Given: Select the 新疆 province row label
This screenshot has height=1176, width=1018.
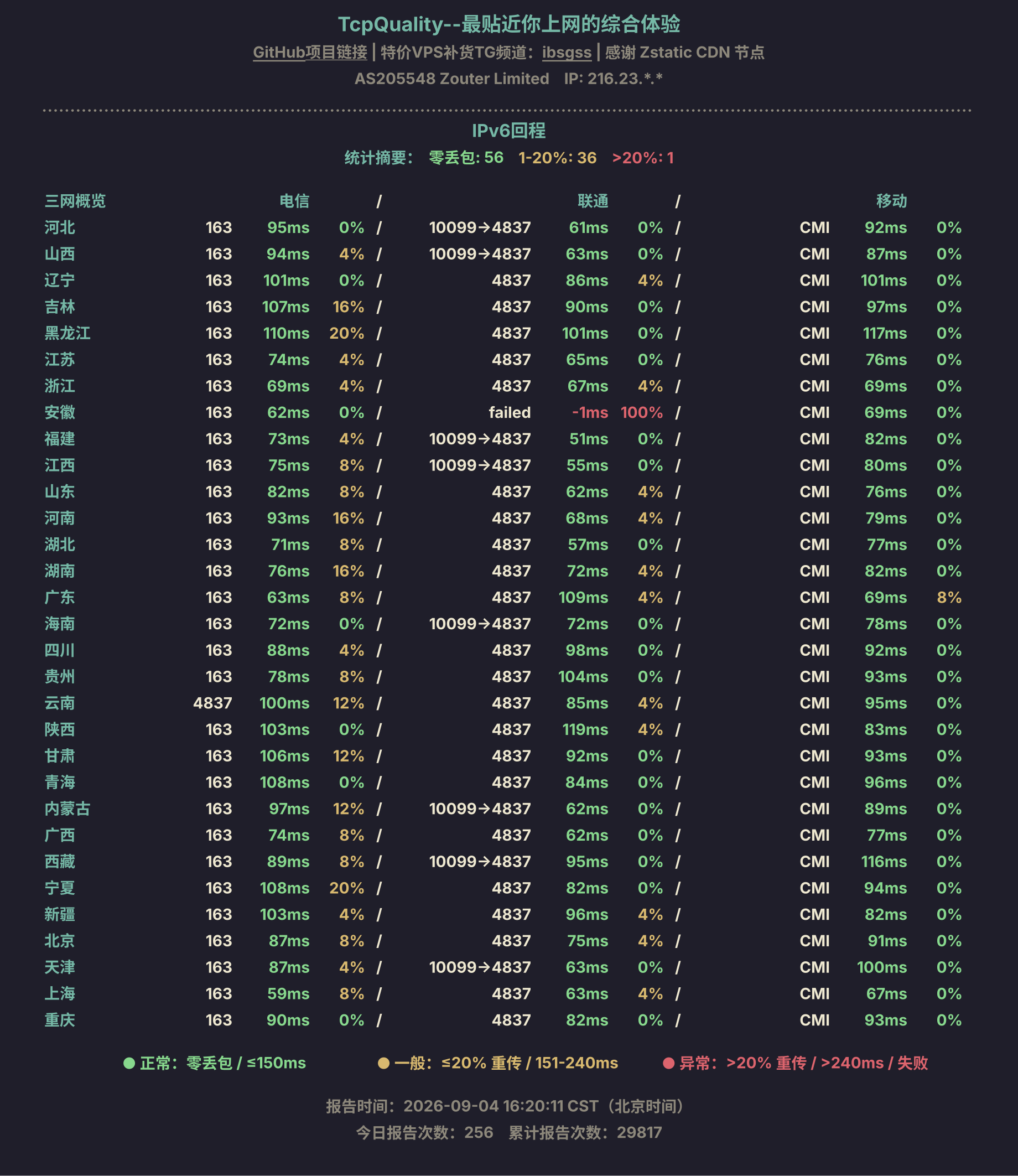Looking at the screenshot, I should pos(60,914).
